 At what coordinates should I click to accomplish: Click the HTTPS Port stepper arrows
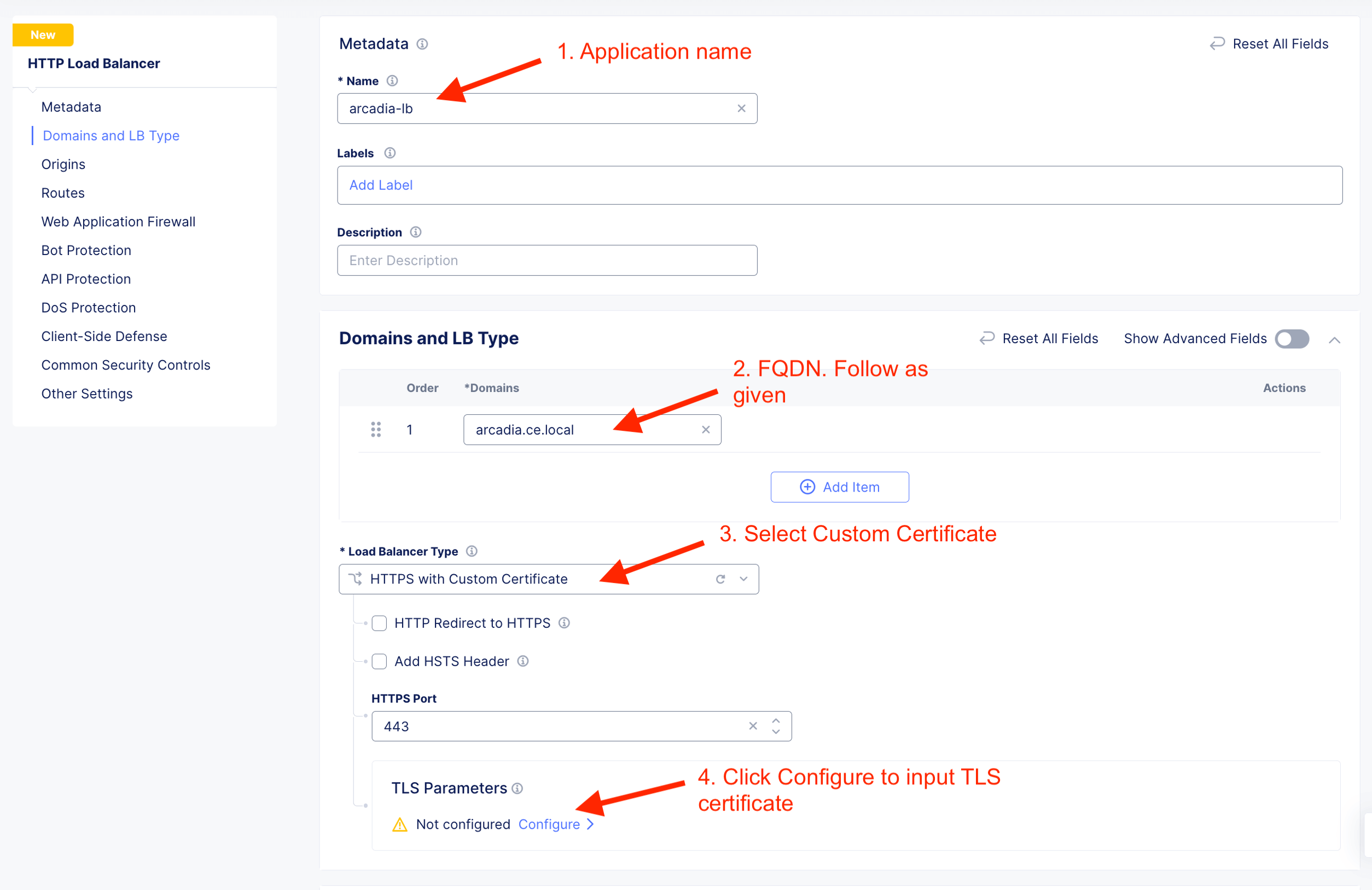click(776, 726)
